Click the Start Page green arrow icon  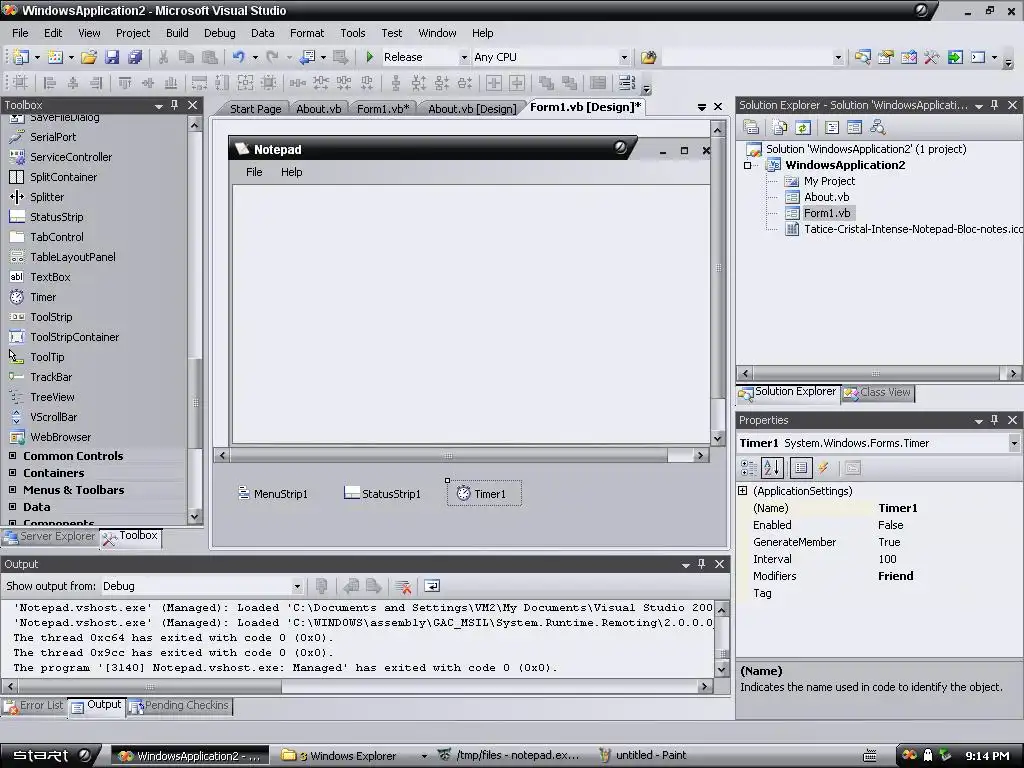955,57
